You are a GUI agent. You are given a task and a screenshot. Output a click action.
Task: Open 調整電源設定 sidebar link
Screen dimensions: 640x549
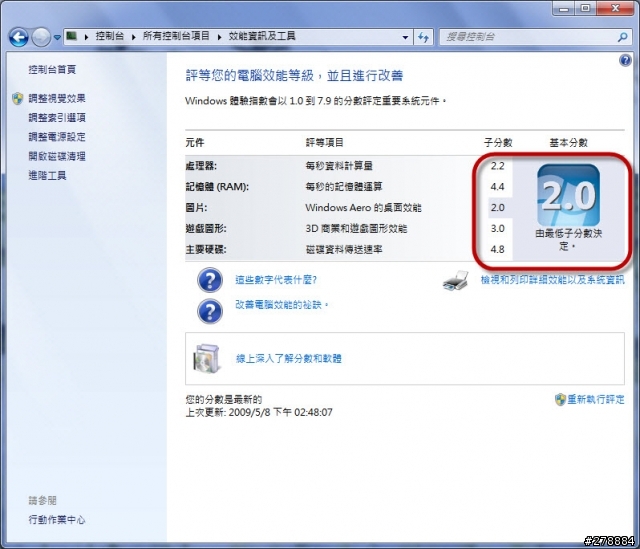pos(57,137)
